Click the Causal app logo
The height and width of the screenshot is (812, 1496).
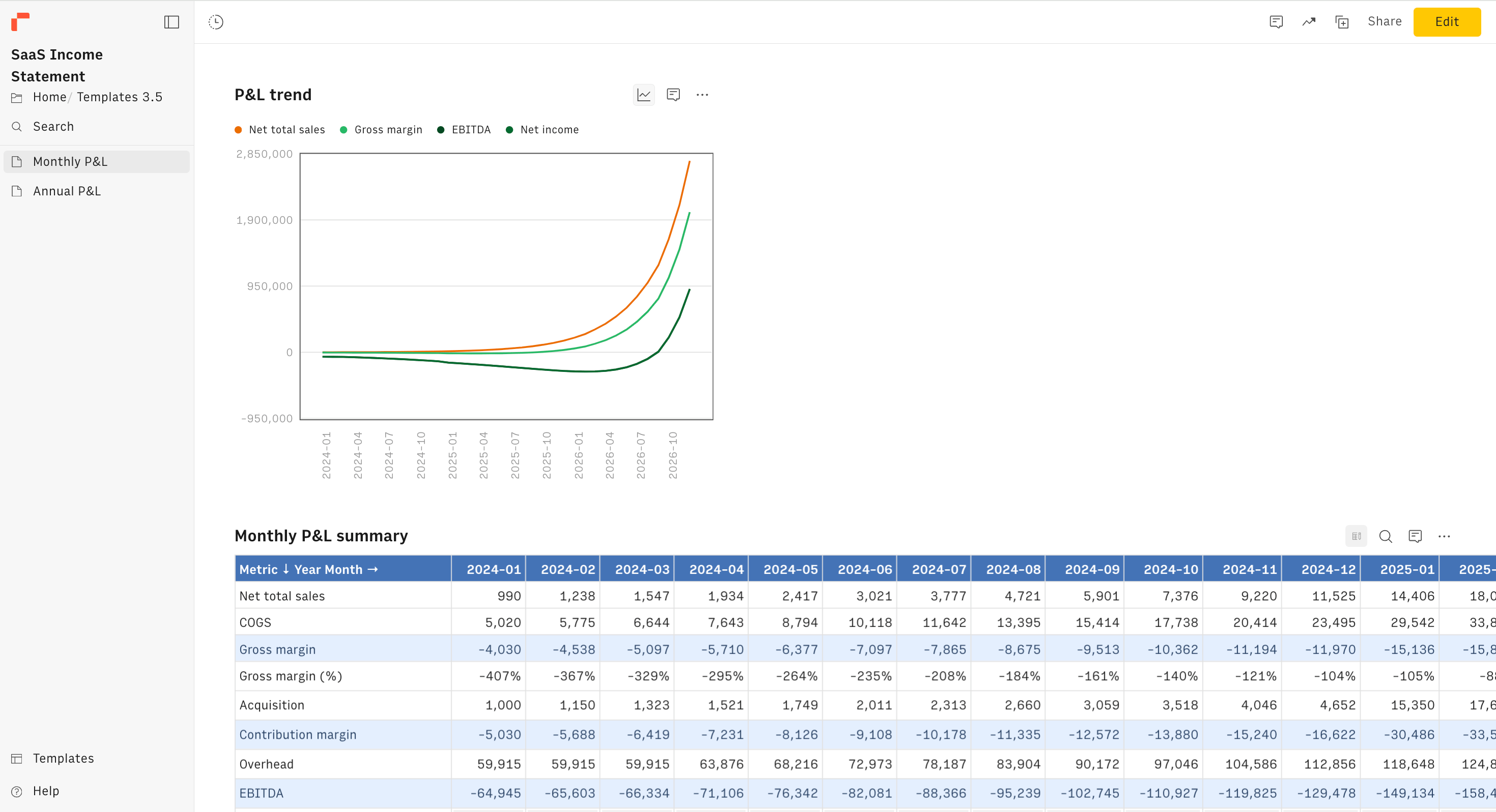coord(20,22)
